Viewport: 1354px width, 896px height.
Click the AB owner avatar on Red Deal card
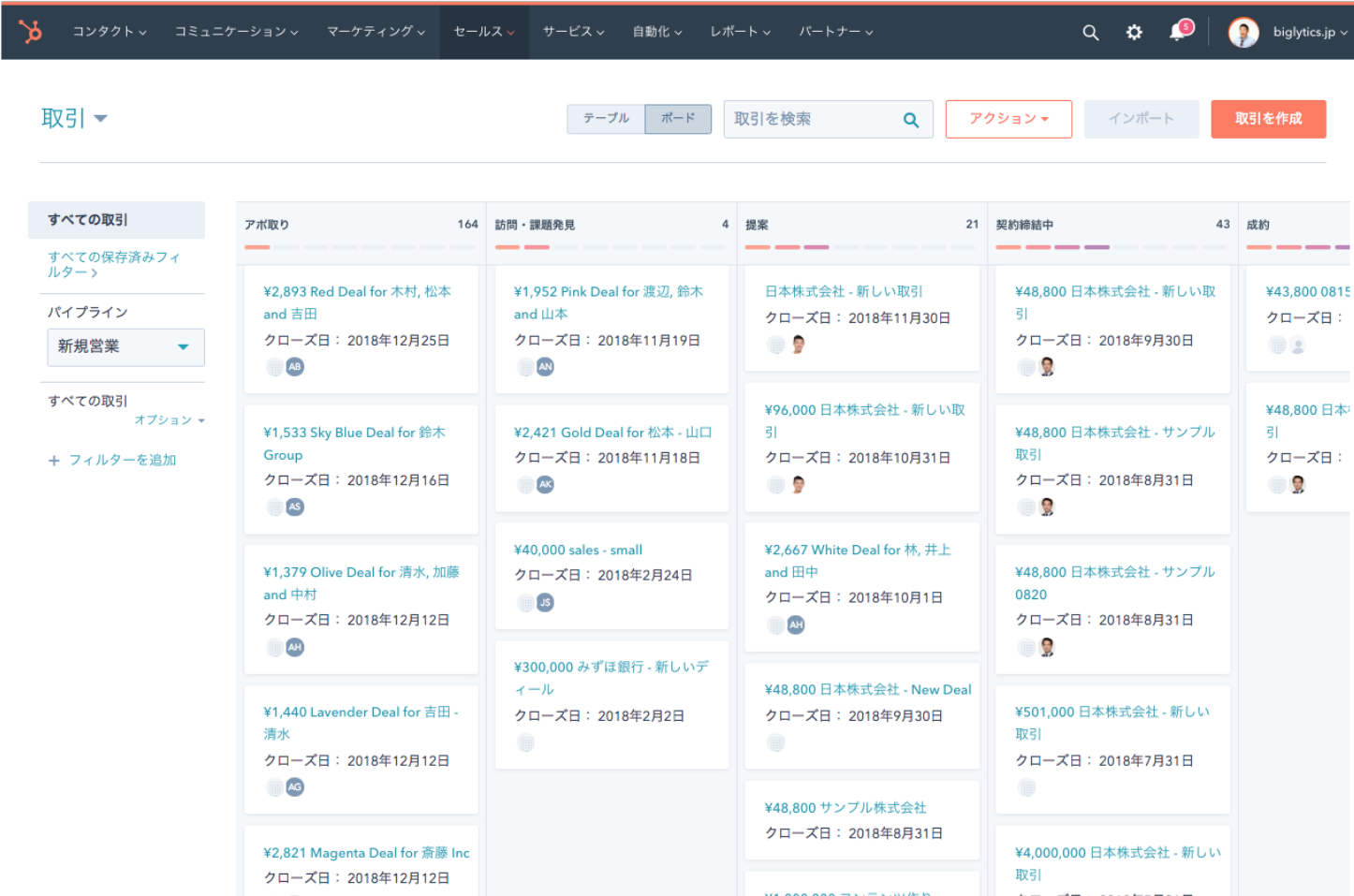295,367
